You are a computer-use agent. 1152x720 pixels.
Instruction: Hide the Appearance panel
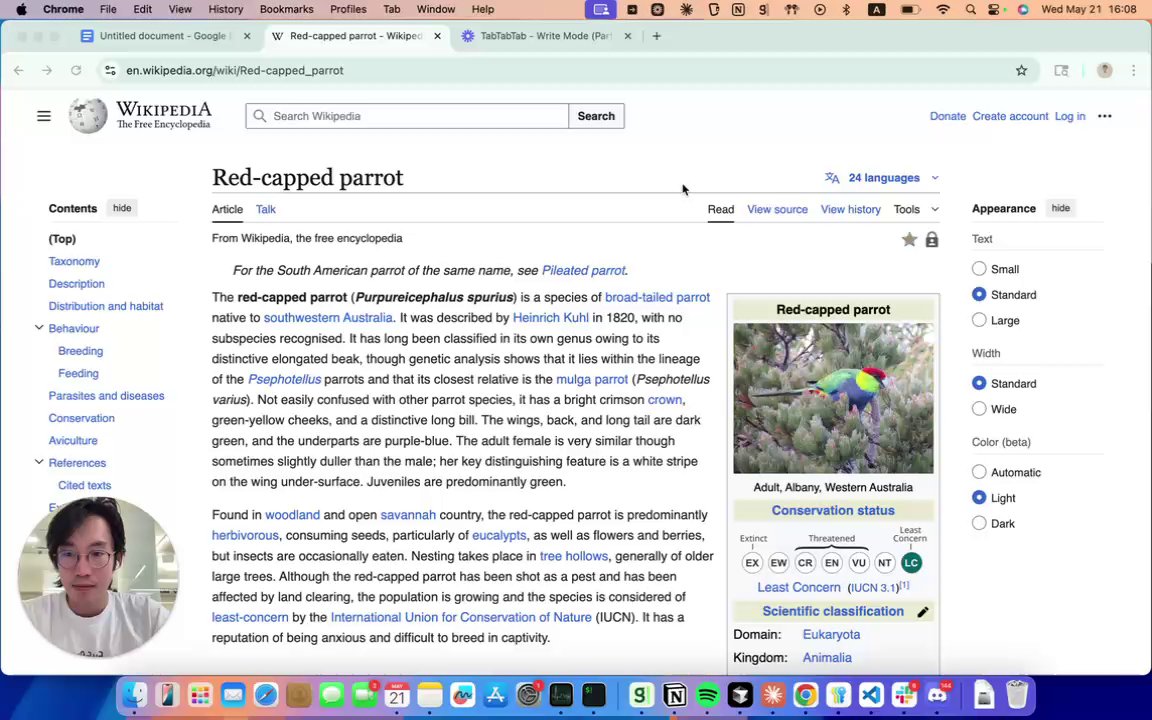click(1060, 208)
